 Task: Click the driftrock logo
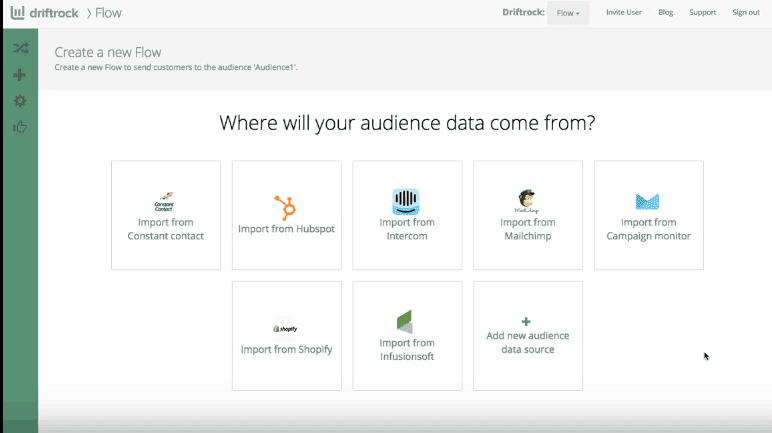[44, 13]
